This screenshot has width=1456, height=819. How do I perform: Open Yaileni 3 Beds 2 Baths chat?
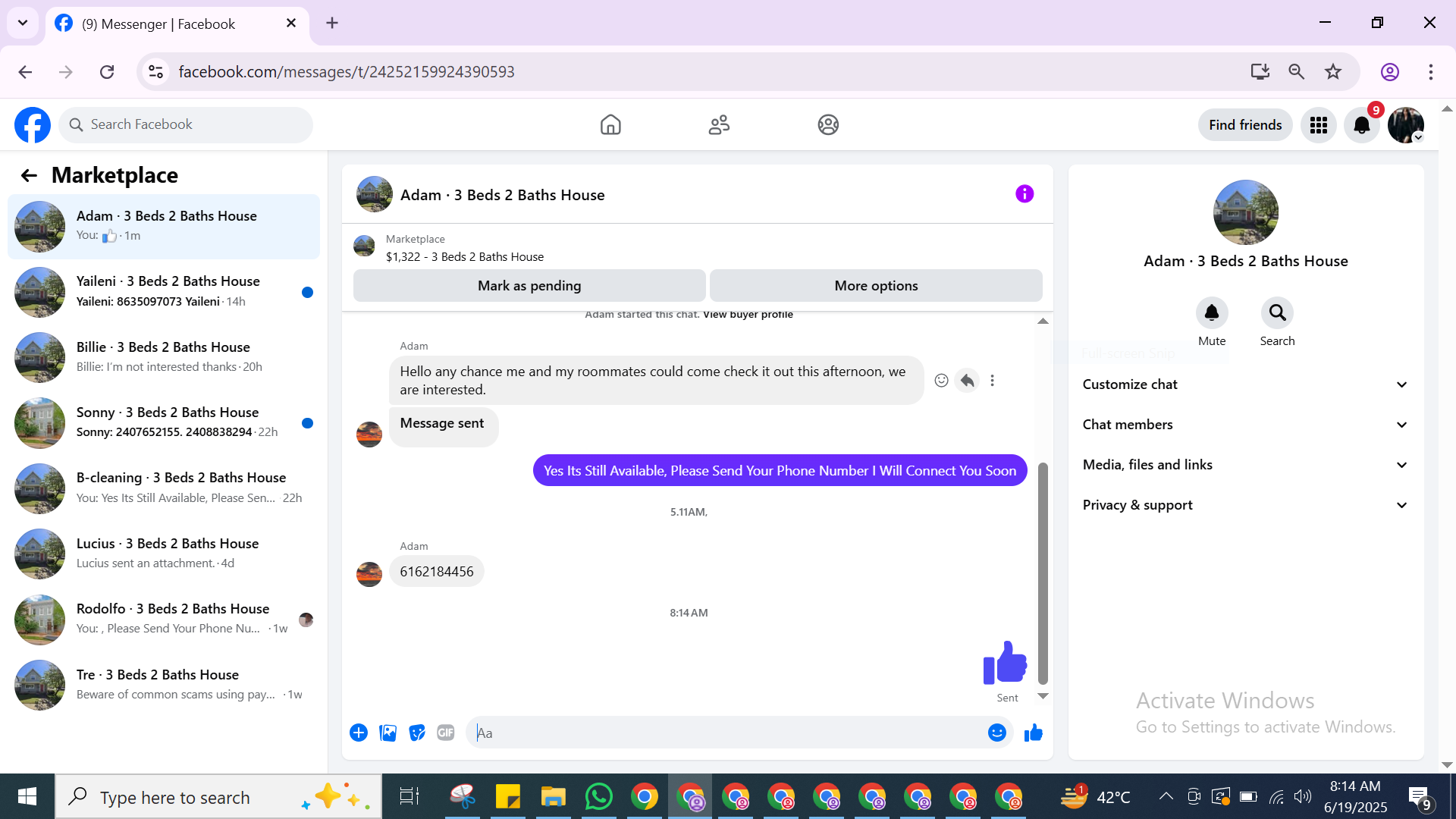(164, 292)
